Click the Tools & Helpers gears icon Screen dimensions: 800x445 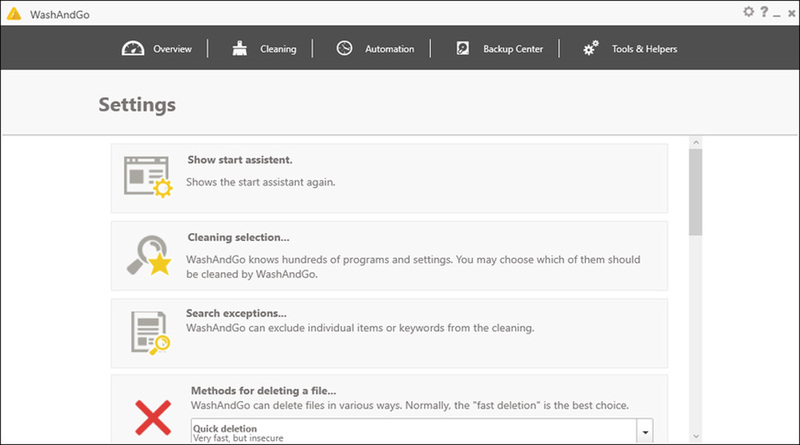(591, 48)
